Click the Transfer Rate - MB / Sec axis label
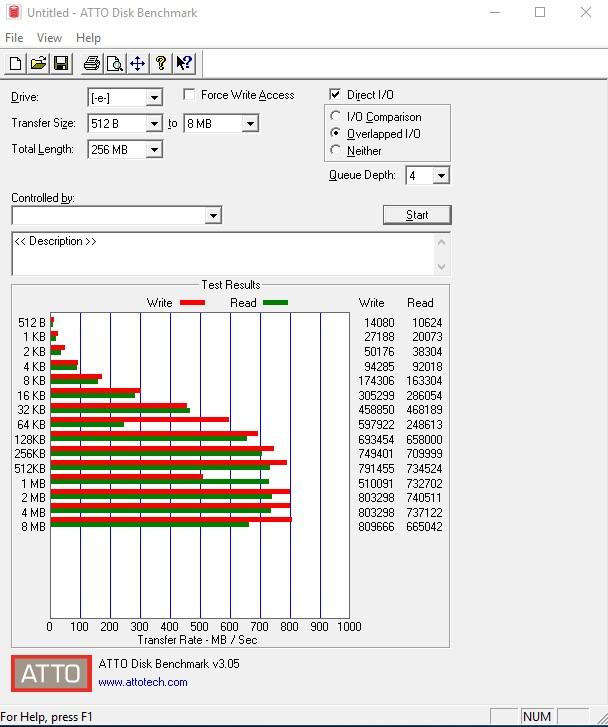 coord(197,640)
